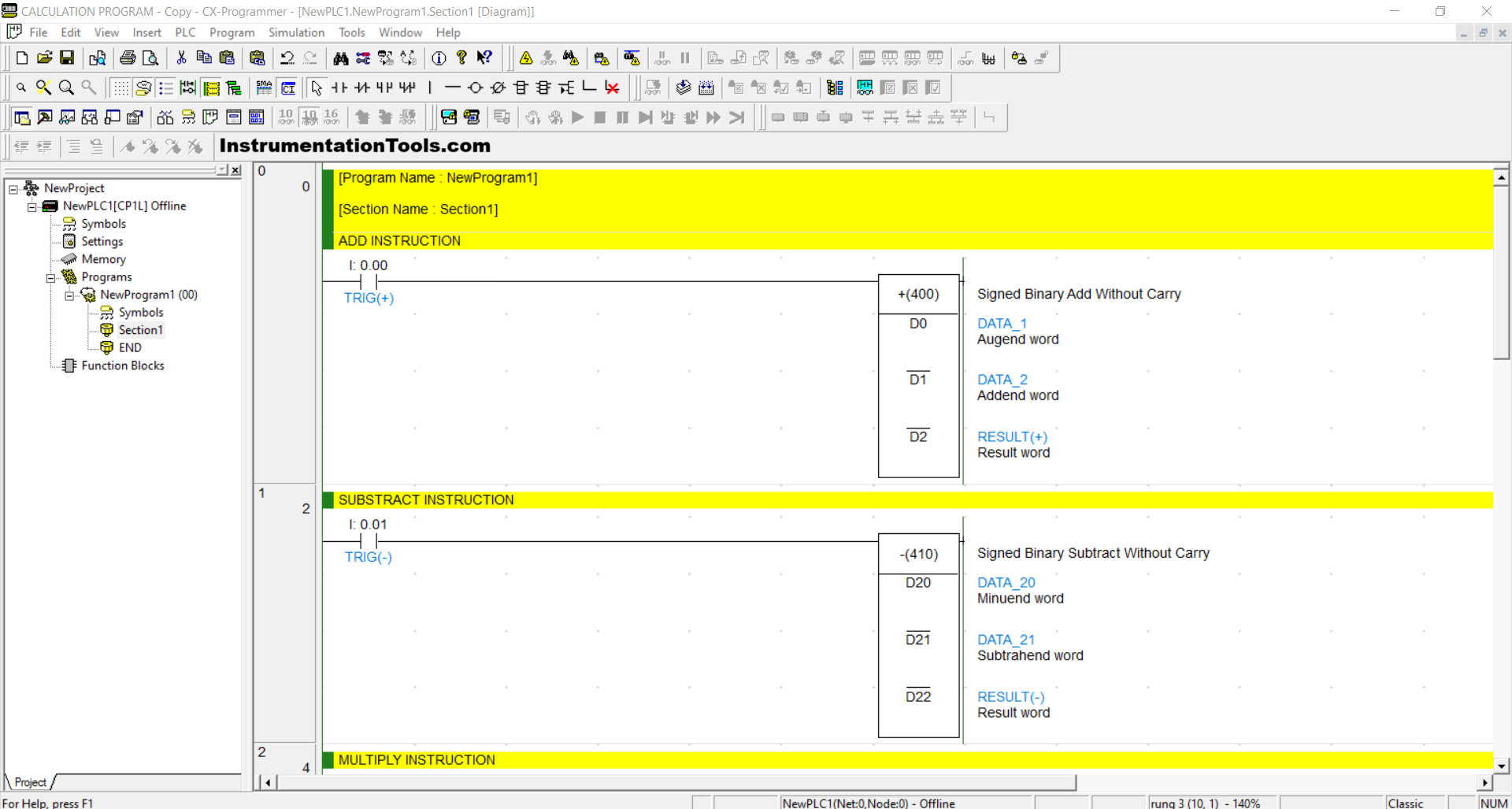Select New Contact OR tool
Viewport: 1512px width, 809px height.
point(384,87)
